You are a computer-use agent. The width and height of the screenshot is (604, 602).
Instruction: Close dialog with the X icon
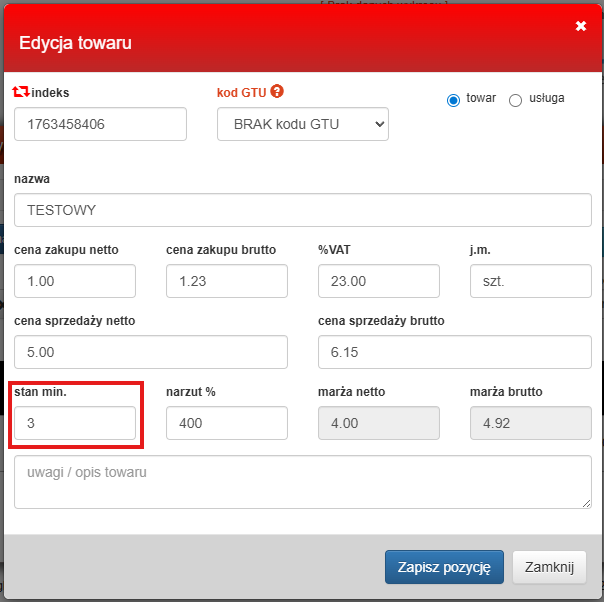(x=581, y=26)
